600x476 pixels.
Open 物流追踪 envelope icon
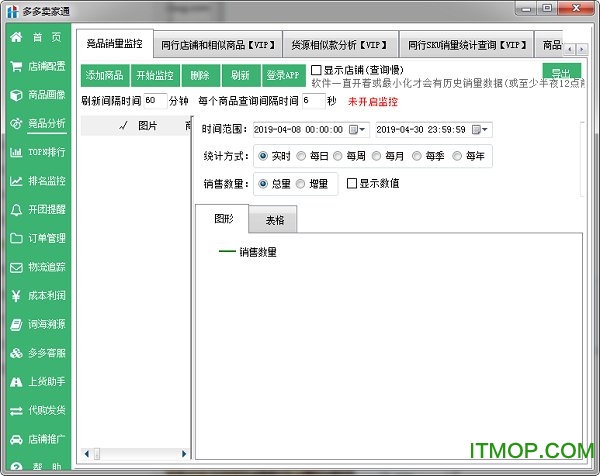pos(16,268)
